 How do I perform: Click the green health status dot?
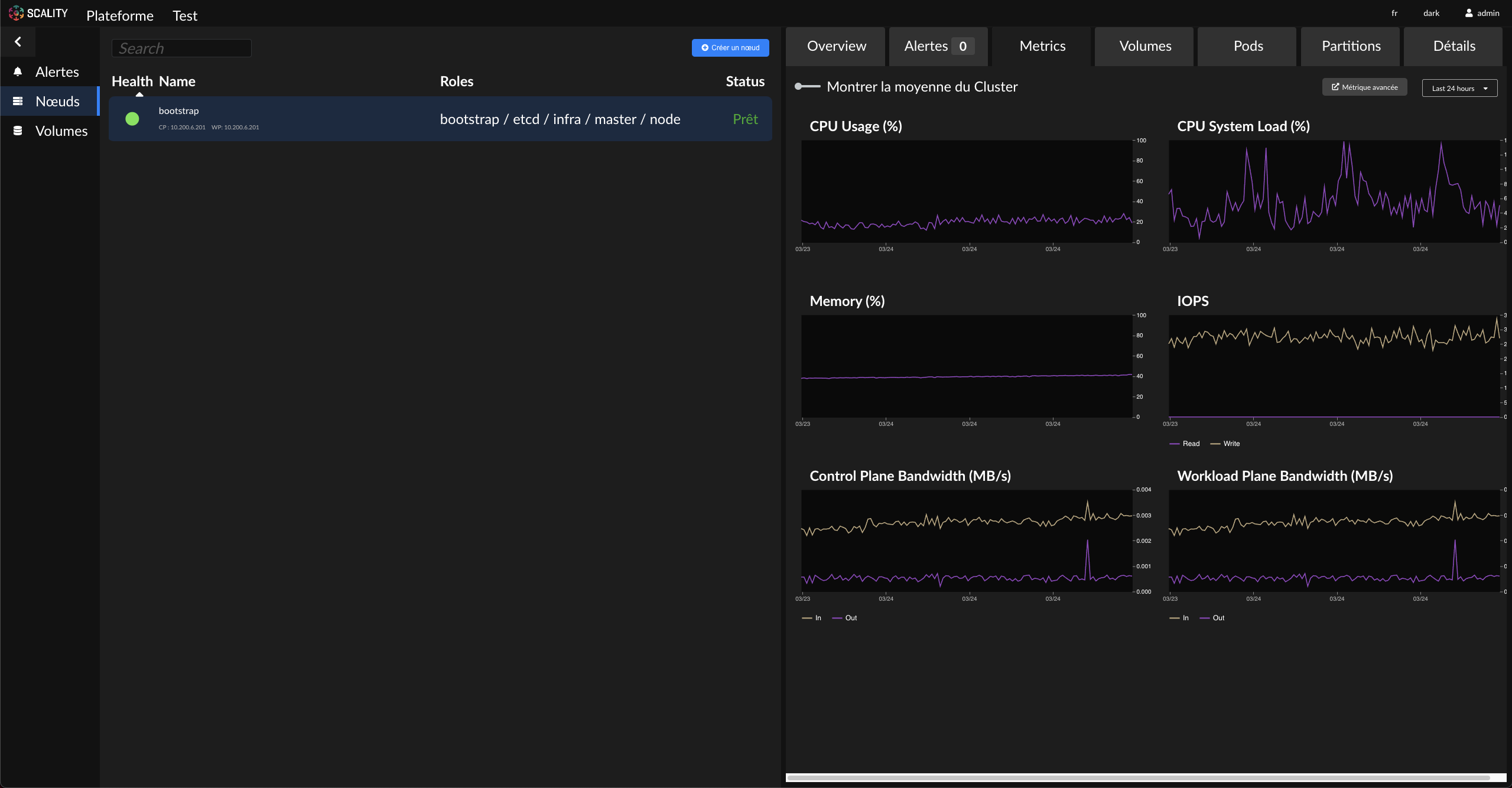[132, 119]
